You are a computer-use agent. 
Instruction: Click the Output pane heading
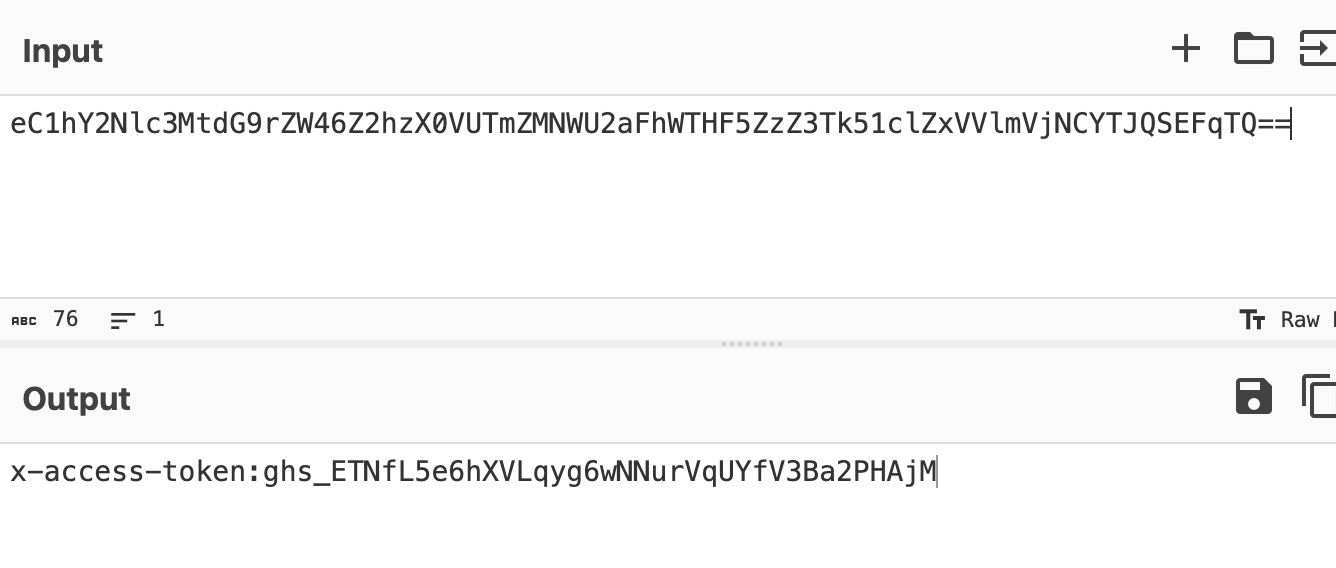point(76,398)
